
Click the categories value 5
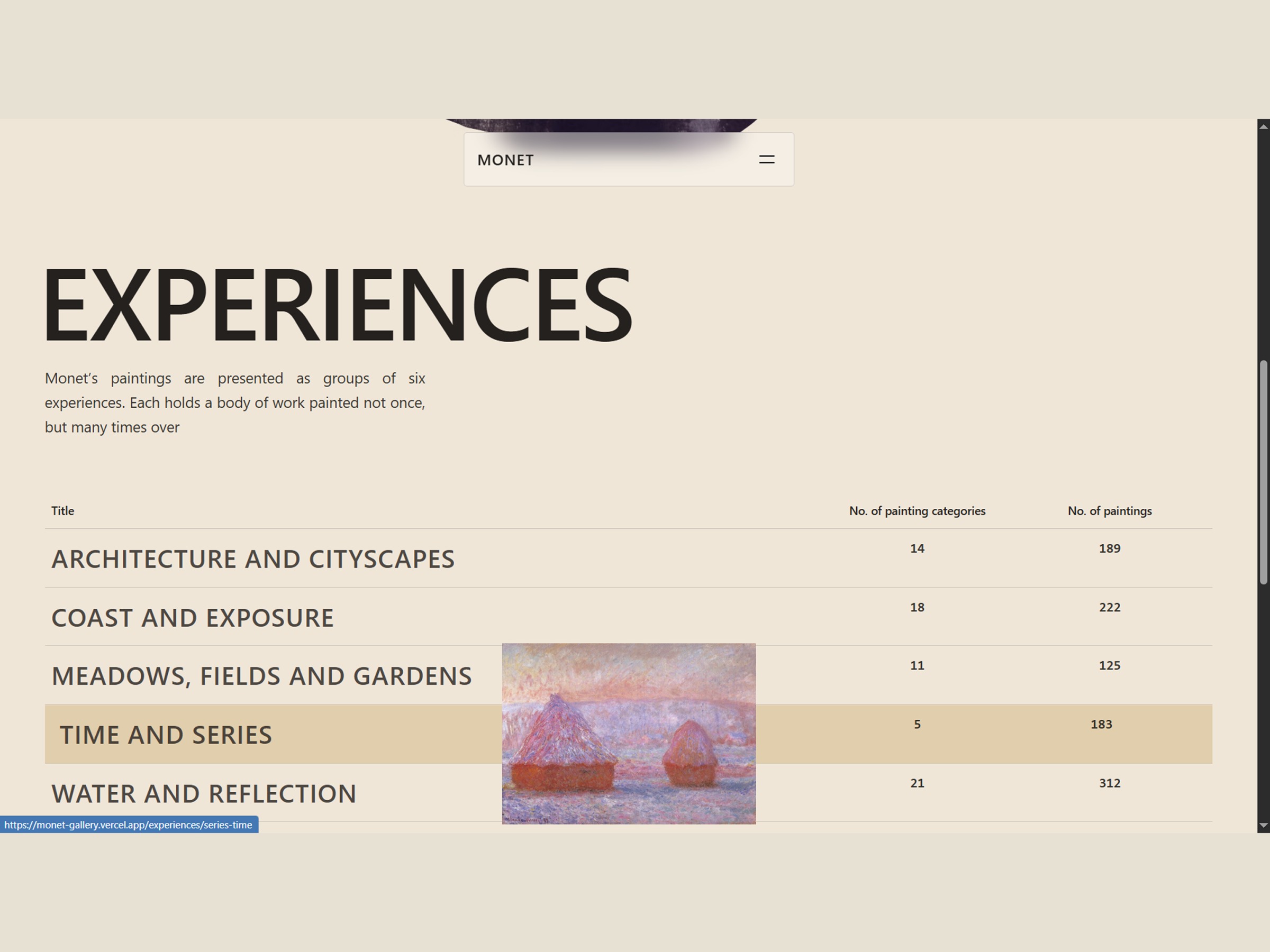tap(917, 724)
